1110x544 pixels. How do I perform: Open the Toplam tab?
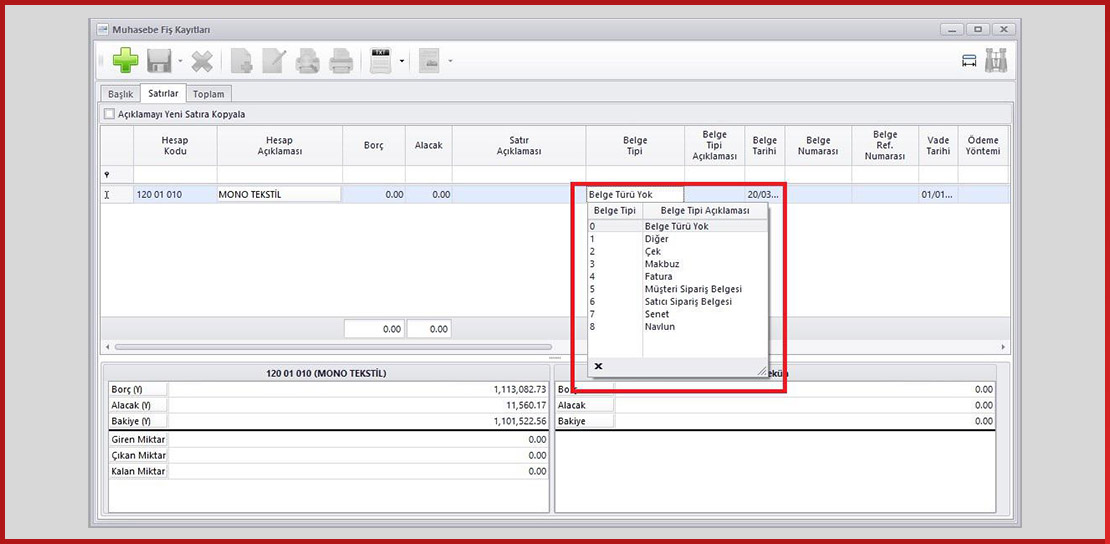209,94
